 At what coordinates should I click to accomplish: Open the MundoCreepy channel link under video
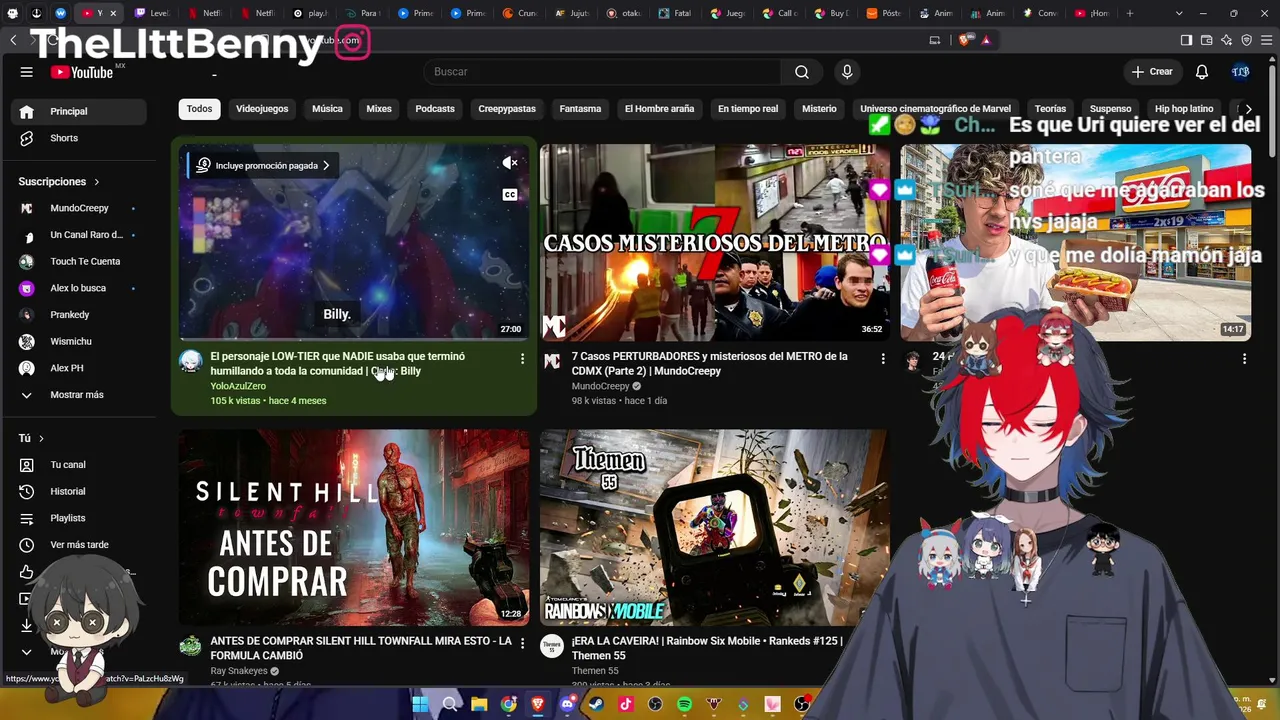click(x=600, y=386)
